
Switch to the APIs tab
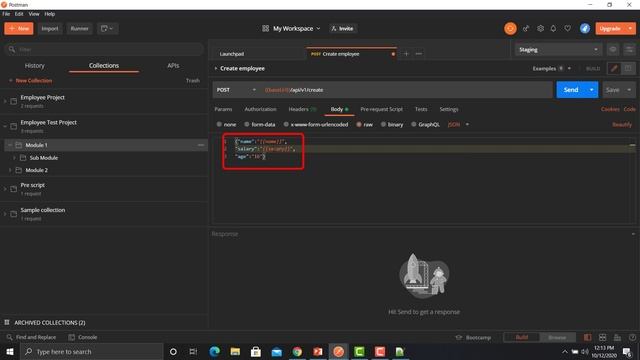[173, 66]
